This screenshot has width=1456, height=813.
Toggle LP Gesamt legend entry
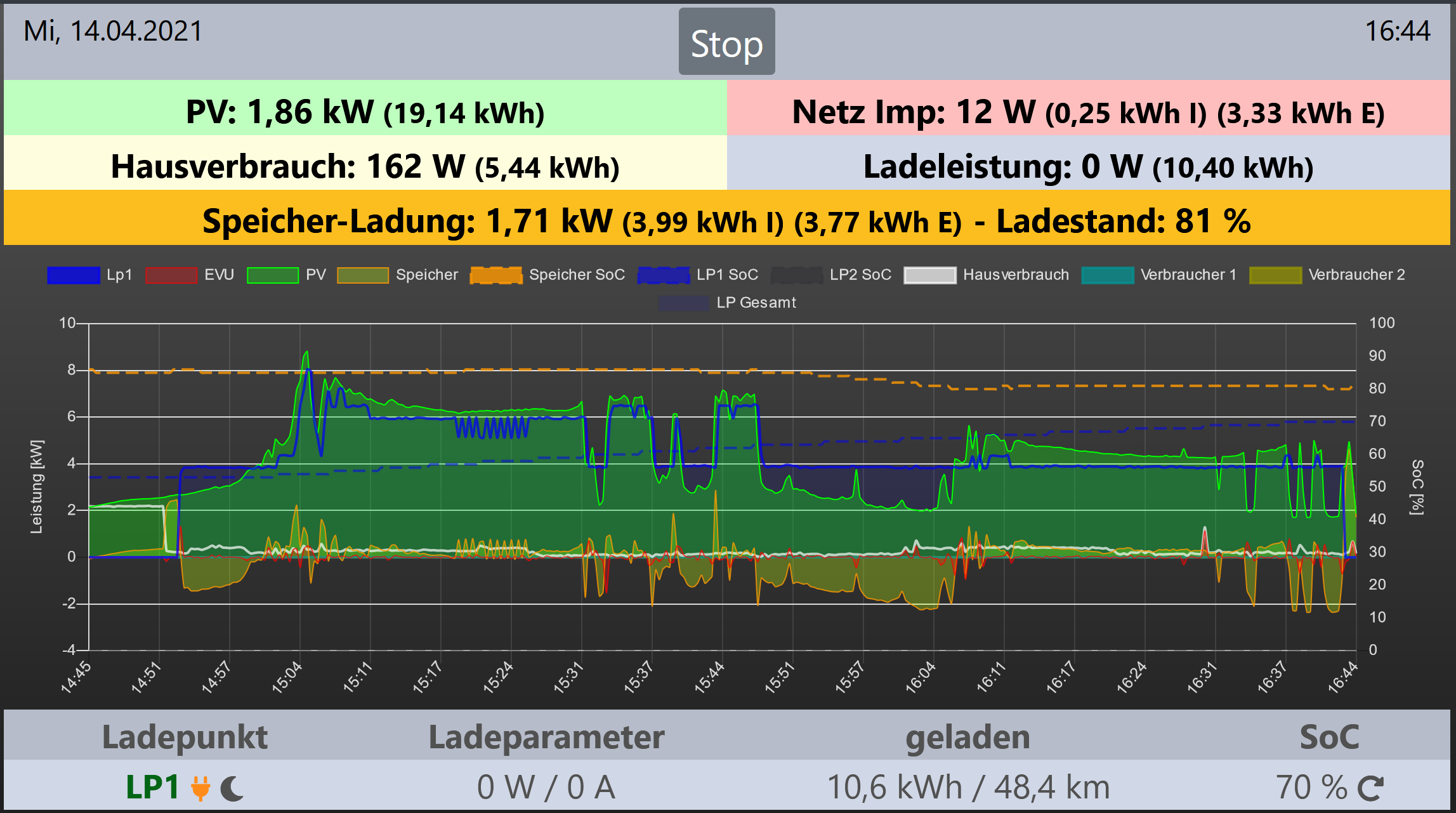pyautogui.click(x=683, y=303)
